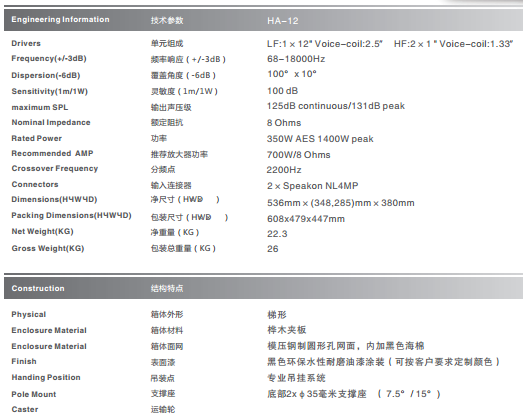Click the Finish row label
This screenshot has width=523, height=416.
pyautogui.click(x=24, y=361)
